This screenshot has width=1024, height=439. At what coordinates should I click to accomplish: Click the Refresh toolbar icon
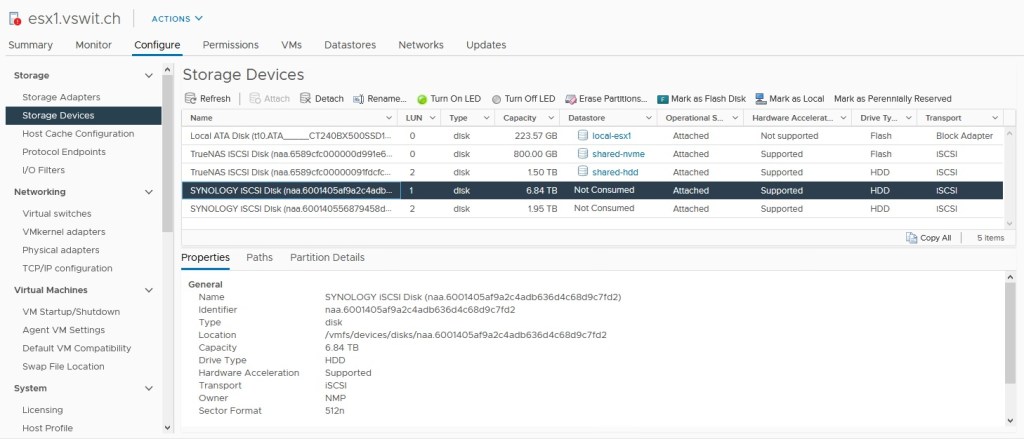(x=191, y=99)
